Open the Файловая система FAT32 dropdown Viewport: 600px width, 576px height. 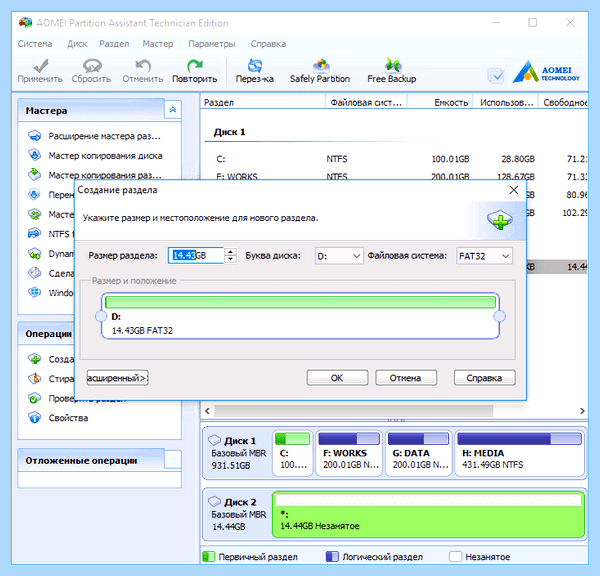pos(484,256)
